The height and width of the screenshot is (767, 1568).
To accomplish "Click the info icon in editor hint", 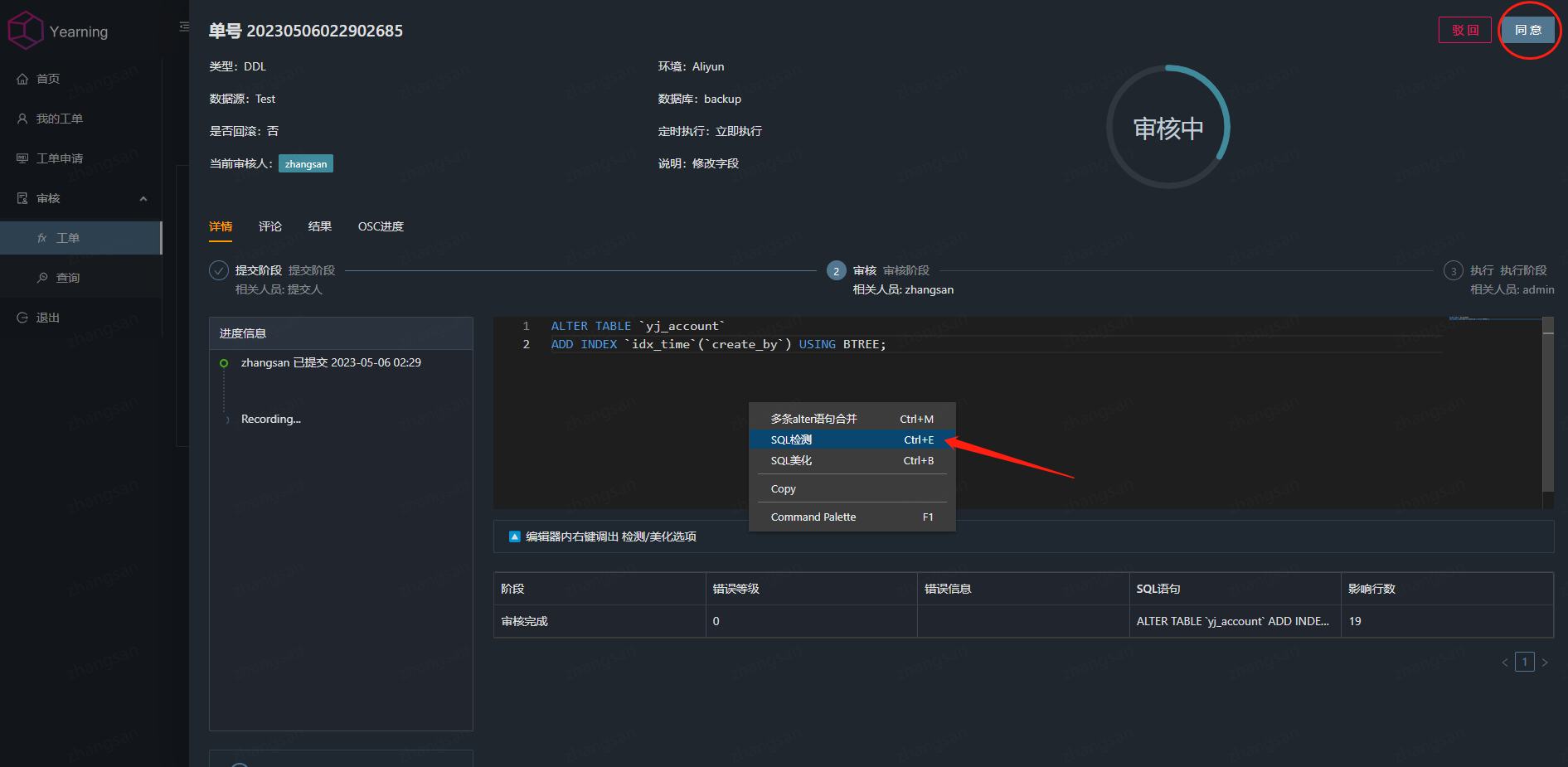I will 514,536.
